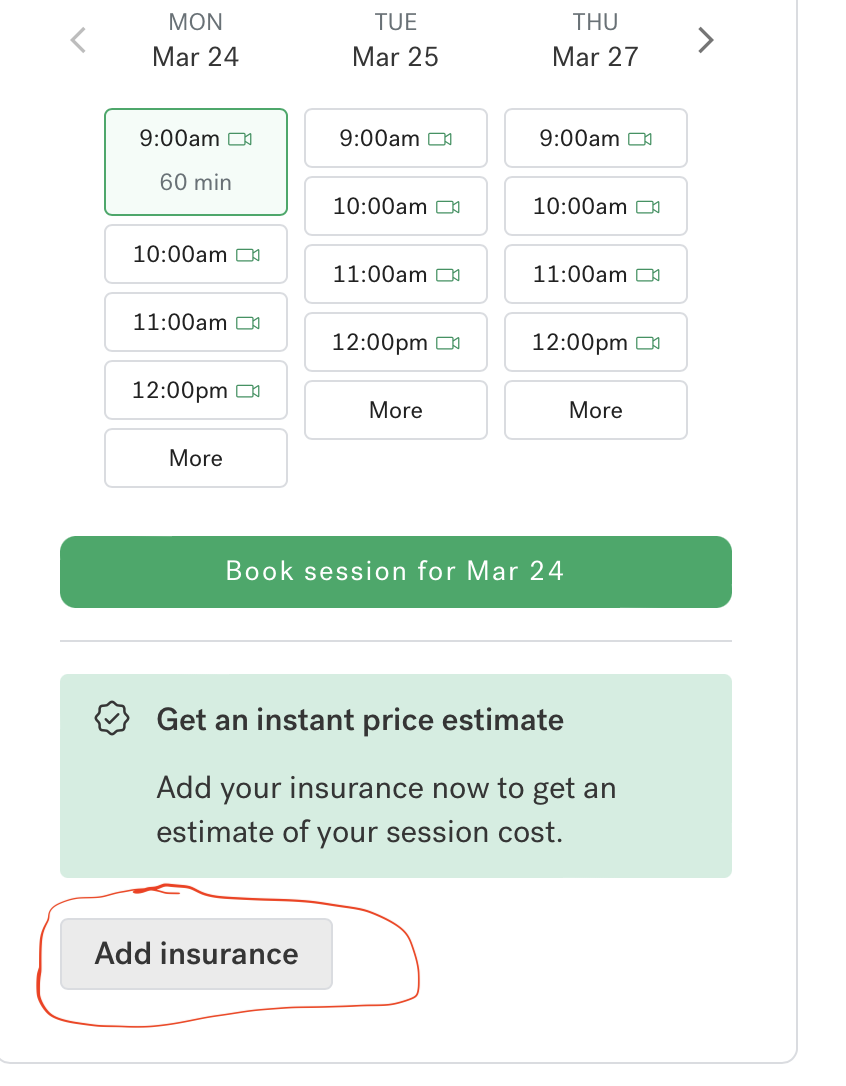
Task: Select the Tue Mar 25 date header
Action: (x=396, y=40)
